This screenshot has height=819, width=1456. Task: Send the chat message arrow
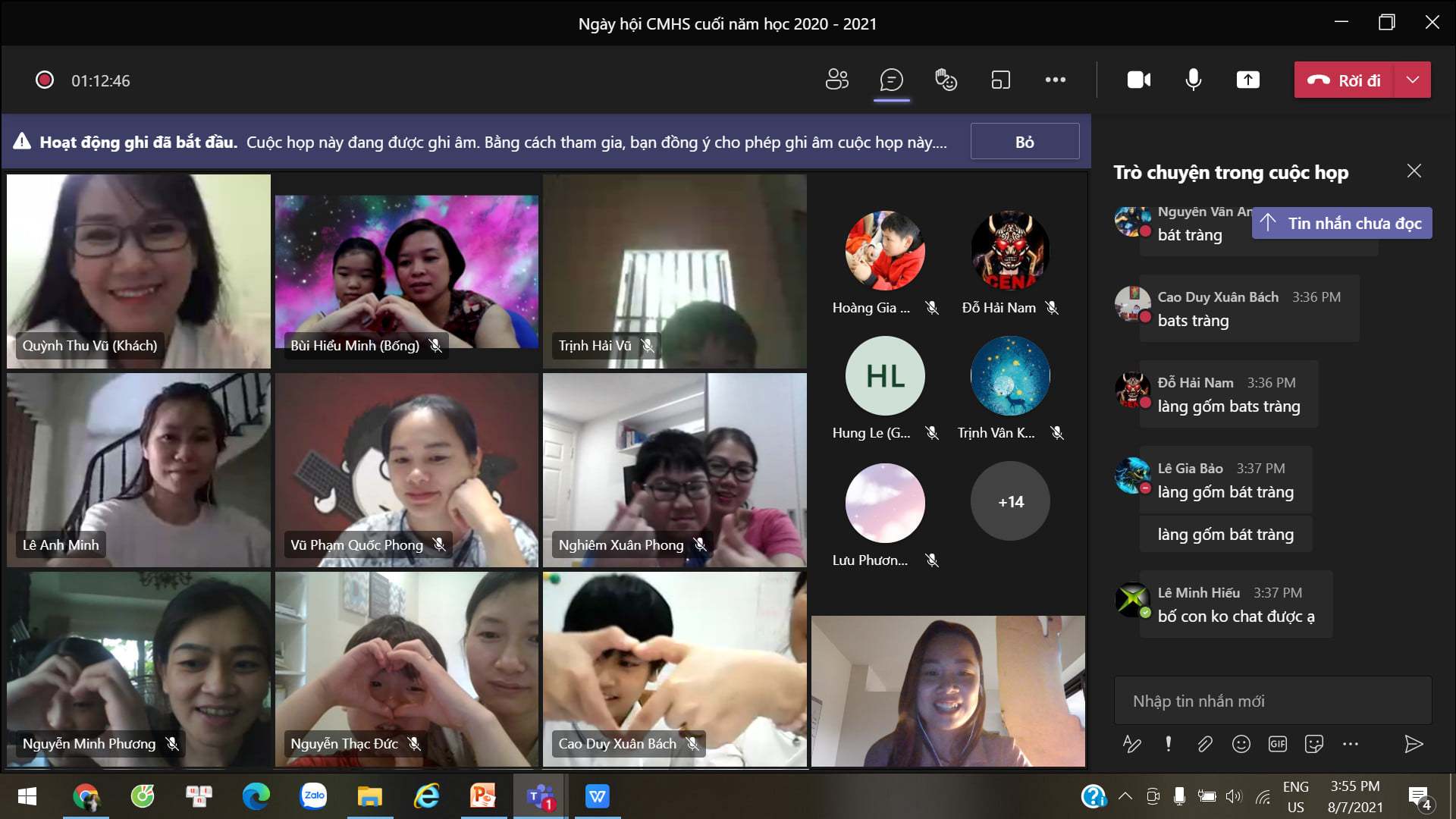(1413, 744)
